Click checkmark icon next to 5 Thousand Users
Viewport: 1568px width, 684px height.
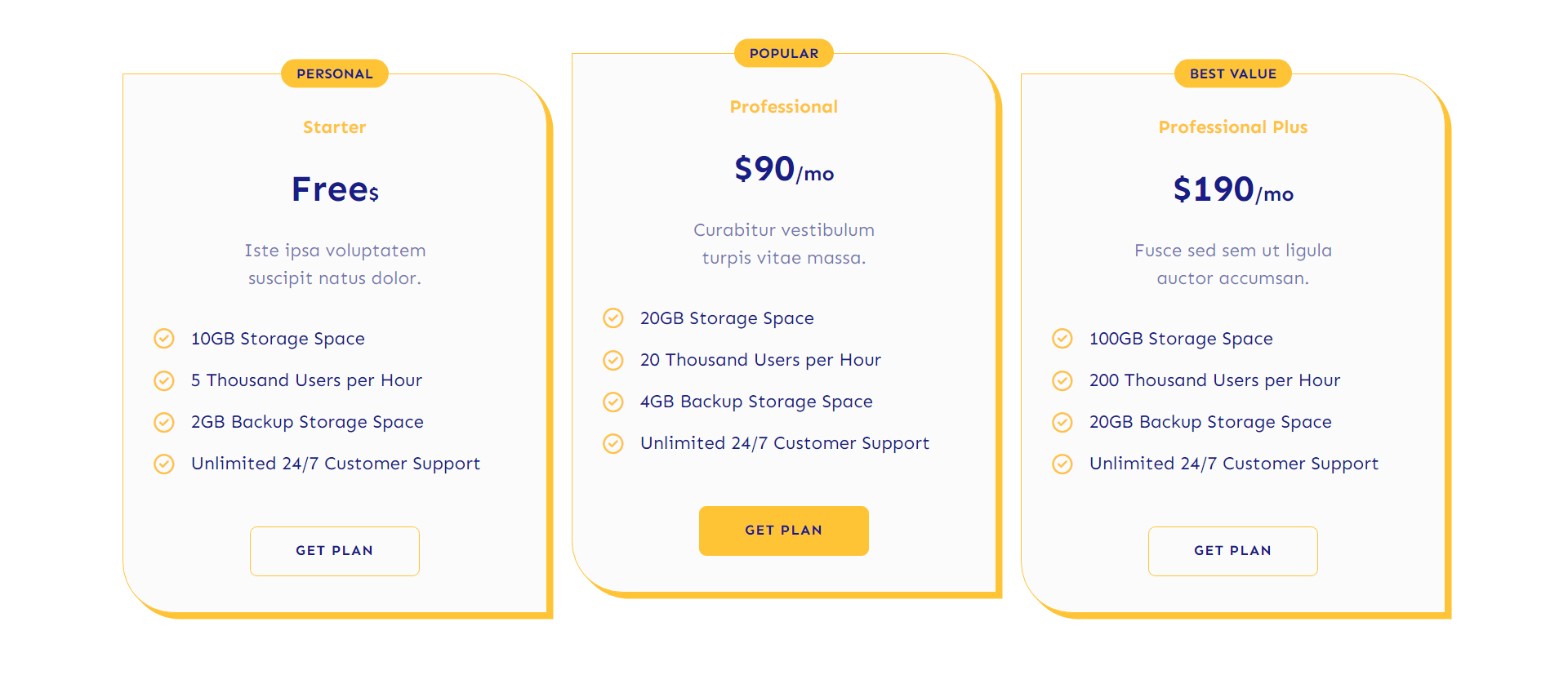[x=164, y=380]
